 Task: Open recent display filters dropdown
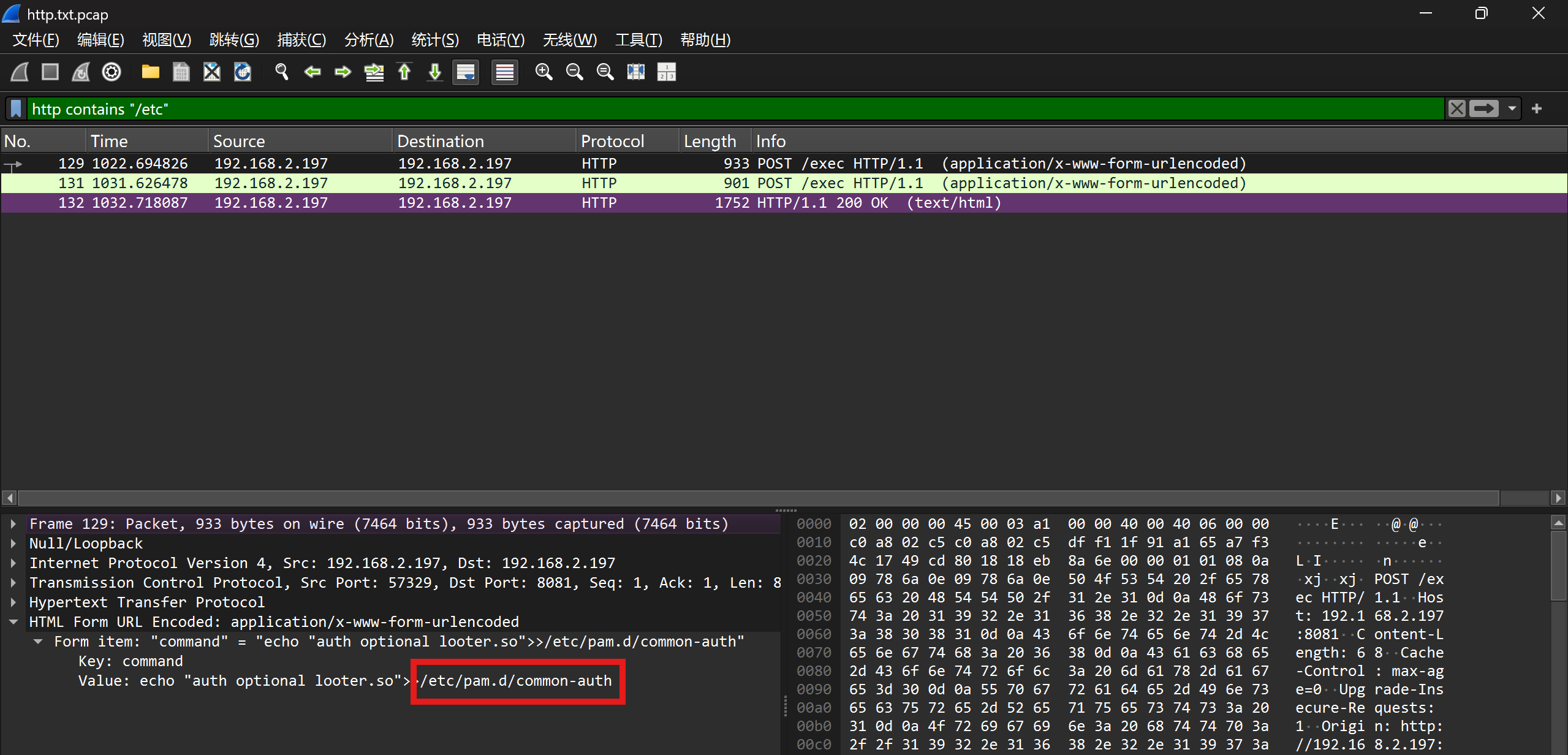(1512, 109)
